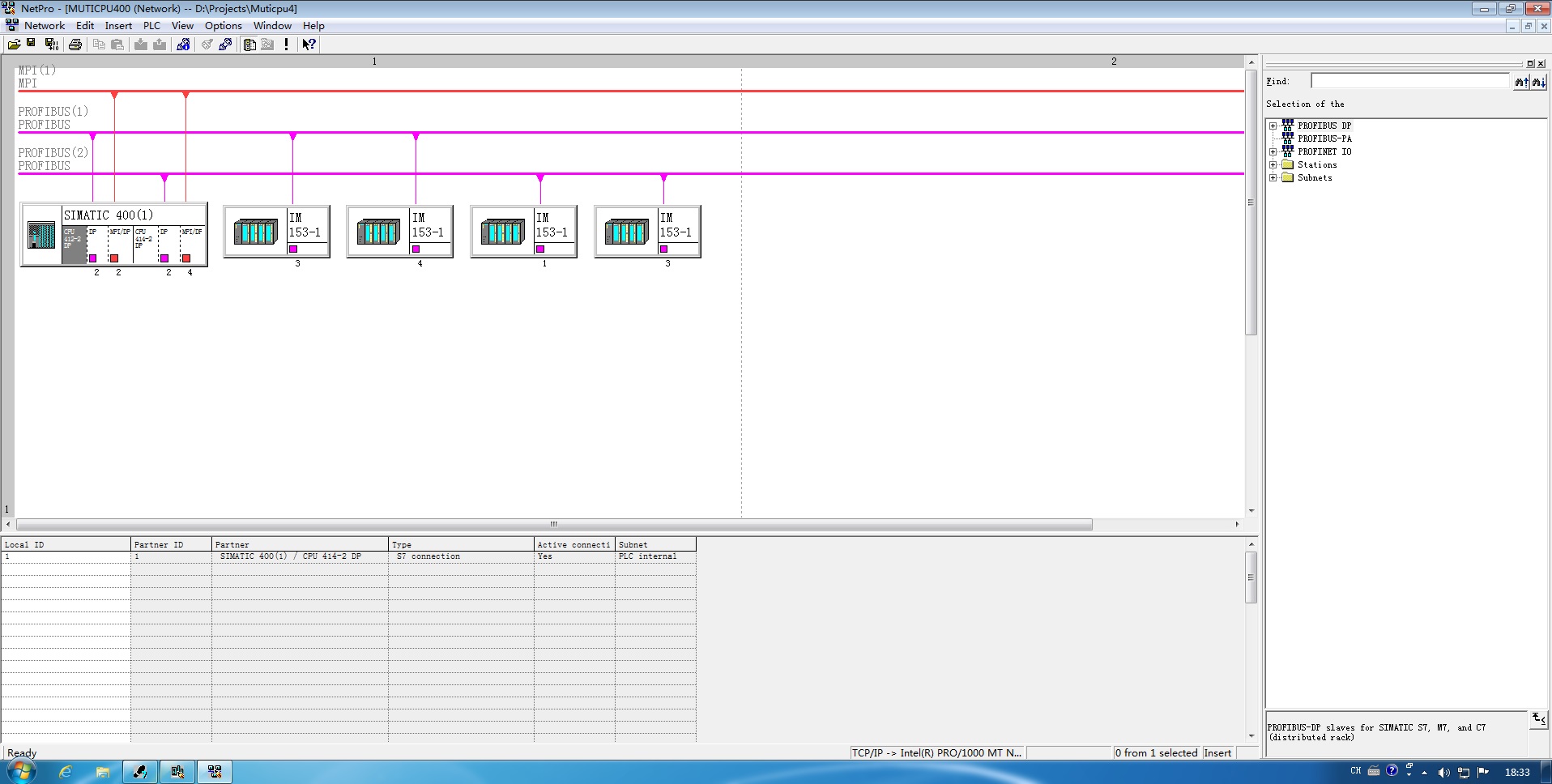The image size is (1552, 784).
Task: Click the Partner column header
Action: [x=300, y=544]
